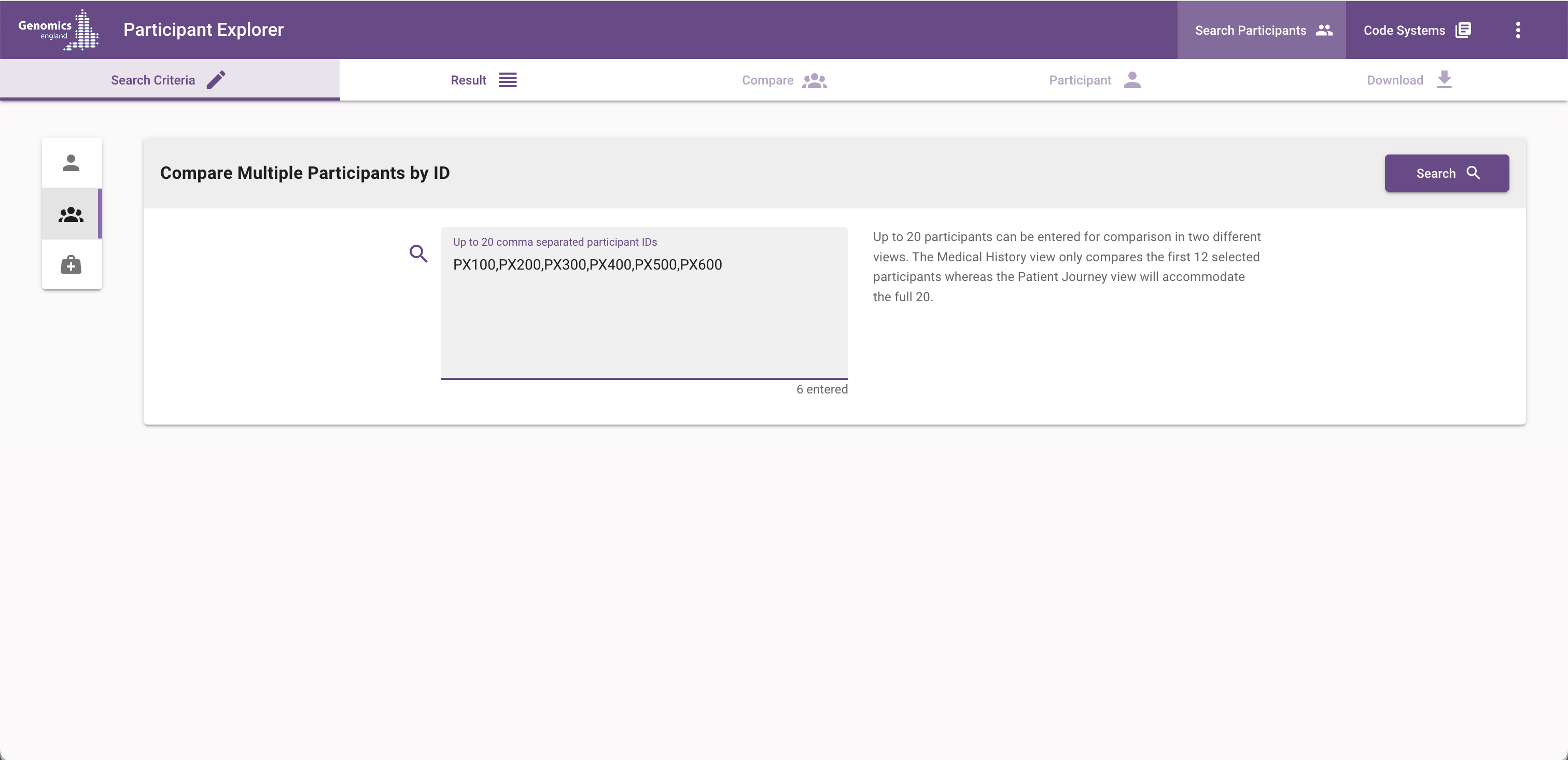Select multiple participants group sidebar icon

click(x=71, y=214)
